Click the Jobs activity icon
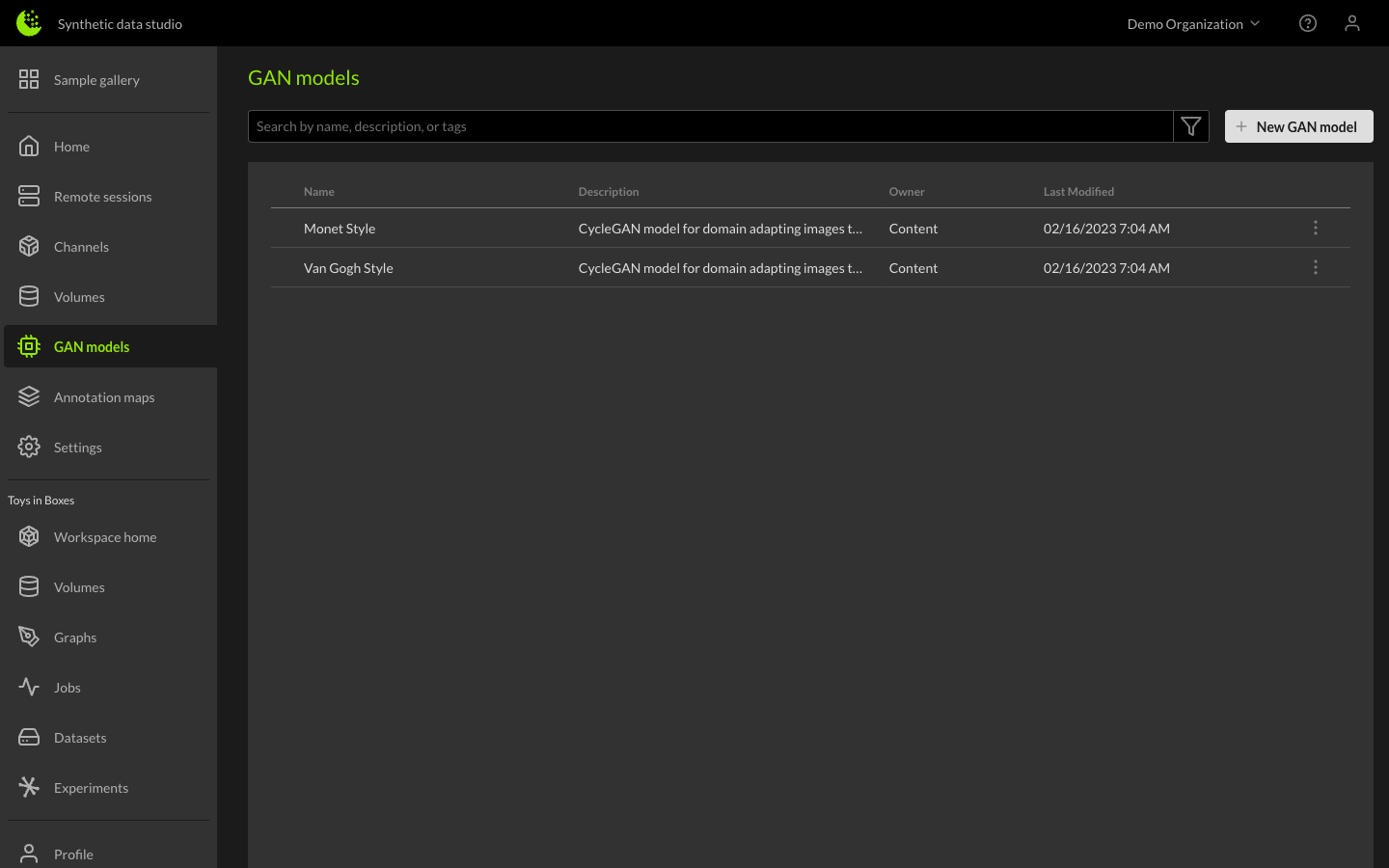This screenshot has height=868, width=1389. [x=29, y=688]
